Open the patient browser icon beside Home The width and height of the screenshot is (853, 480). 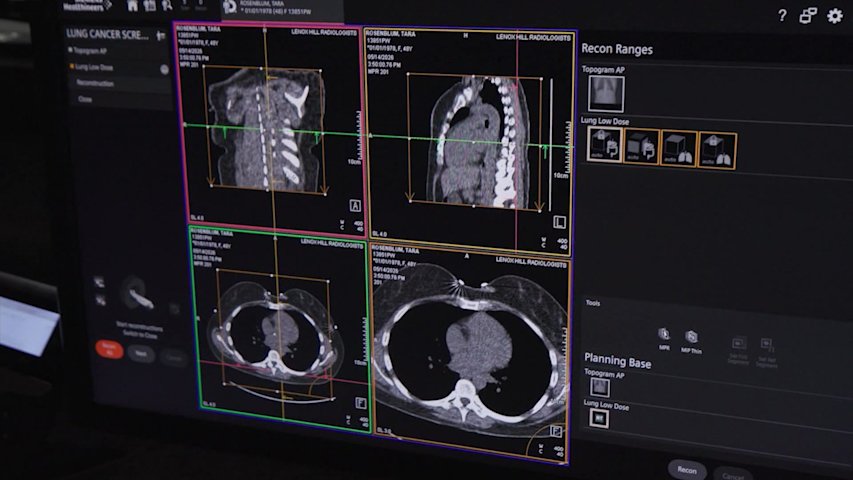click(x=150, y=5)
